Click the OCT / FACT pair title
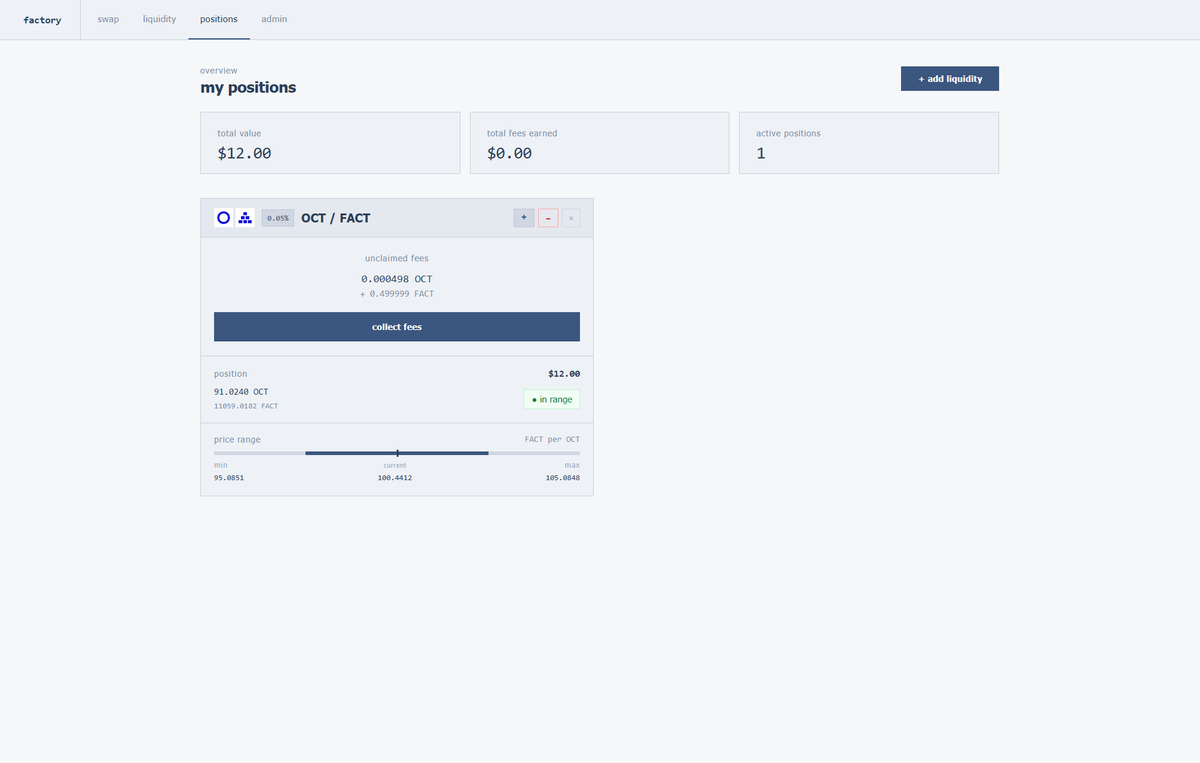1200x763 pixels. 336,218
